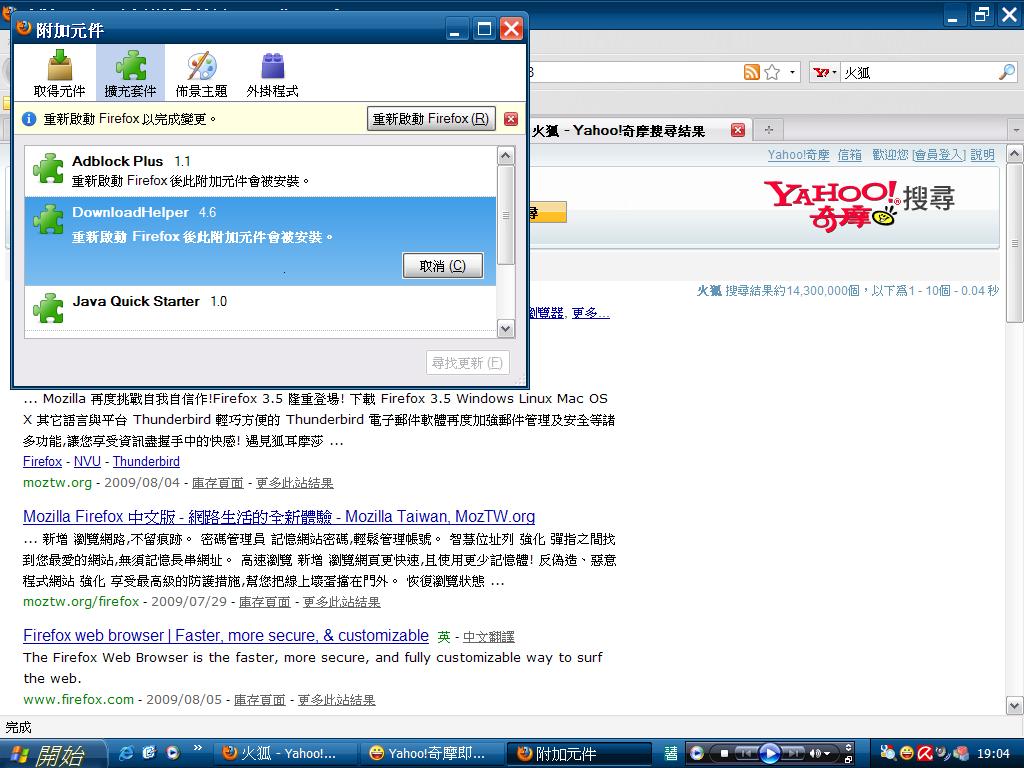Open Yahoo search engine selector dropdown
The image size is (1024, 768).
pyautogui.click(x=825, y=72)
